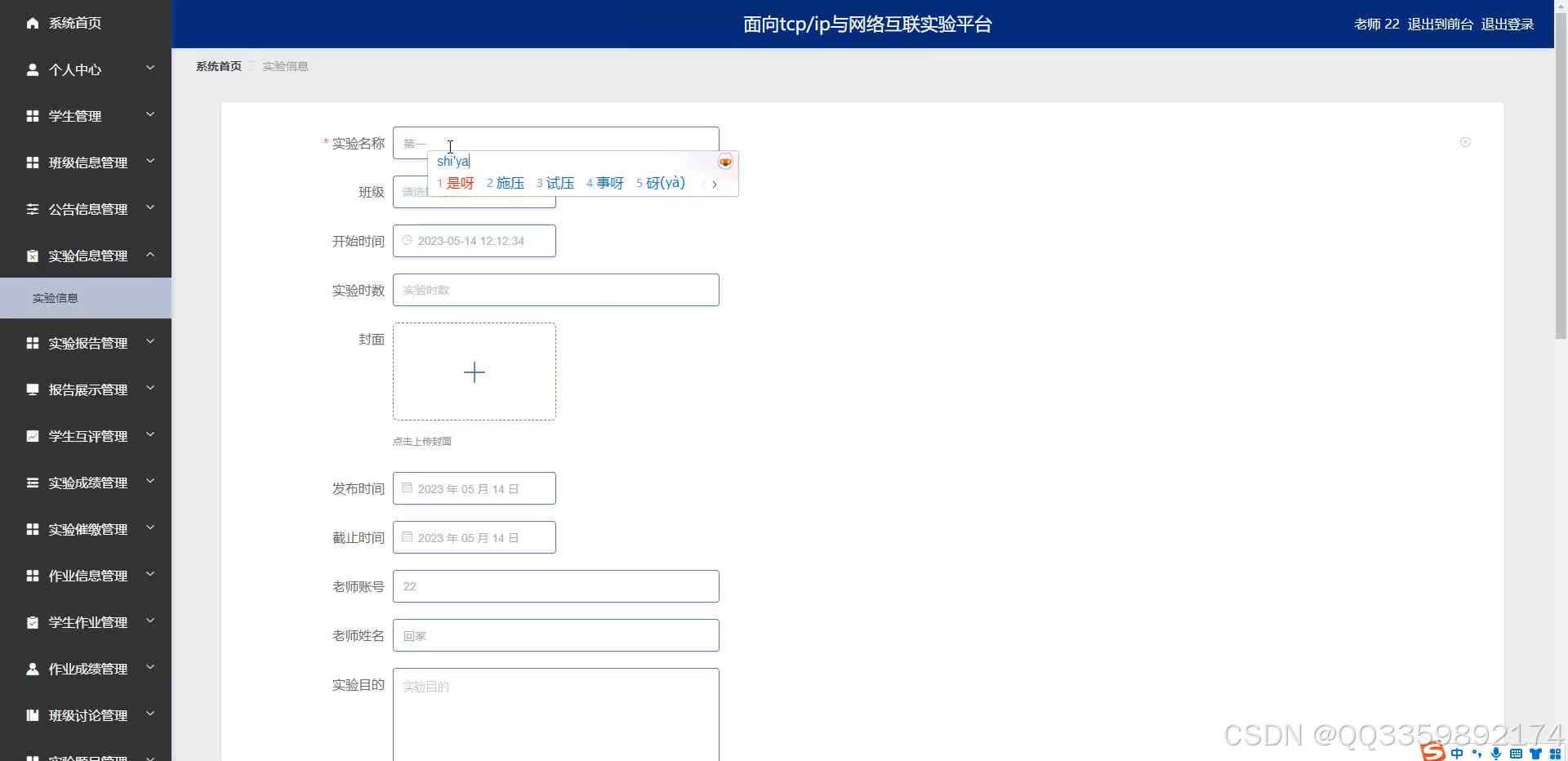Choose IME candidate 3 试压
Viewport: 1568px width, 761px height.
[x=555, y=183]
